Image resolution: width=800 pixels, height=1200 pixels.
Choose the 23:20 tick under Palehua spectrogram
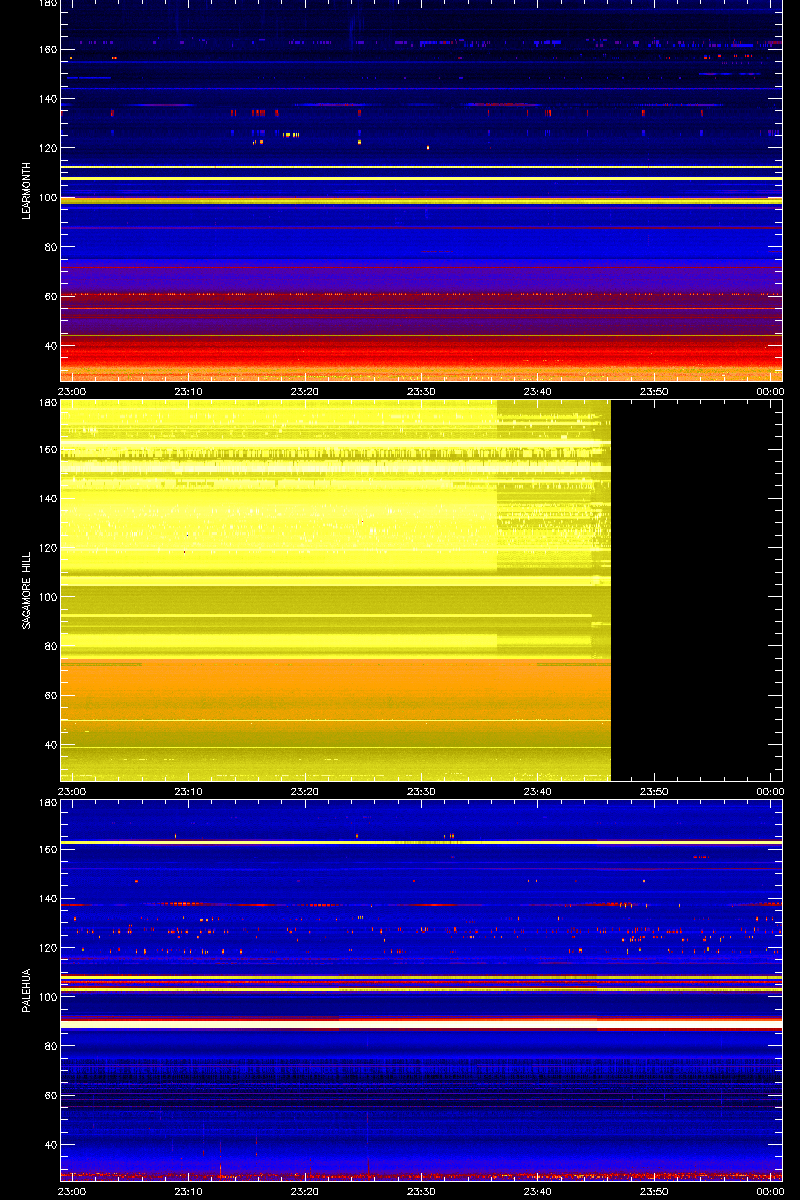[x=305, y=1192]
